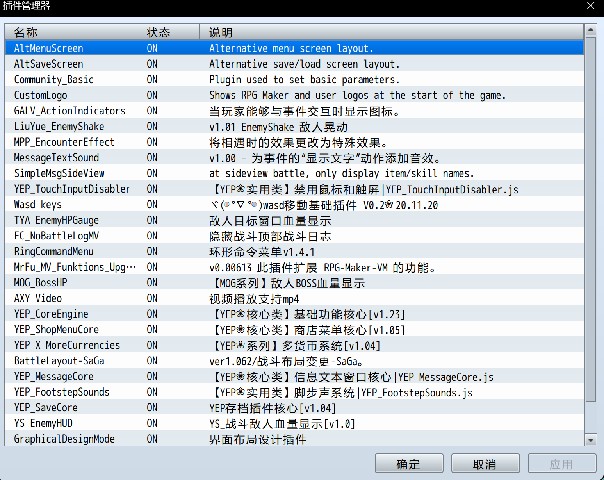
Task: Select GALV_ActionIndicators plugin
Action: (294, 111)
